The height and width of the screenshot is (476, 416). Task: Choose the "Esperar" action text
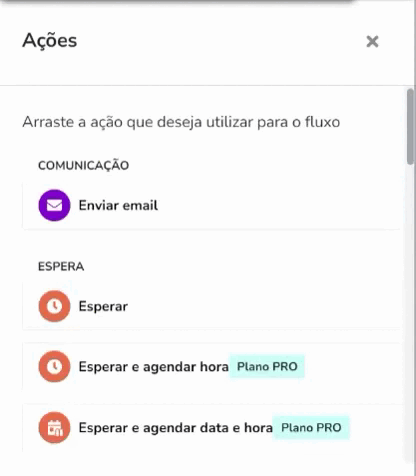pyautogui.click(x=103, y=307)
